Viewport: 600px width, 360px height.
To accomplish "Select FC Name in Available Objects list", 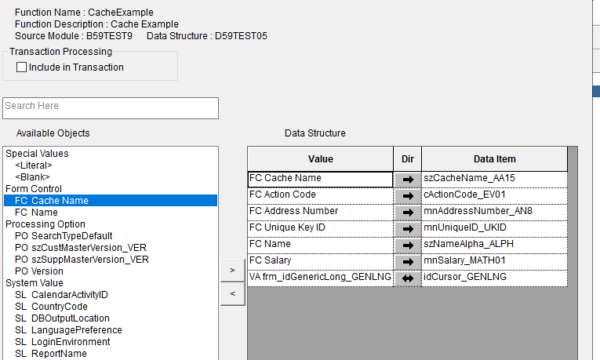I will [36, 212].
